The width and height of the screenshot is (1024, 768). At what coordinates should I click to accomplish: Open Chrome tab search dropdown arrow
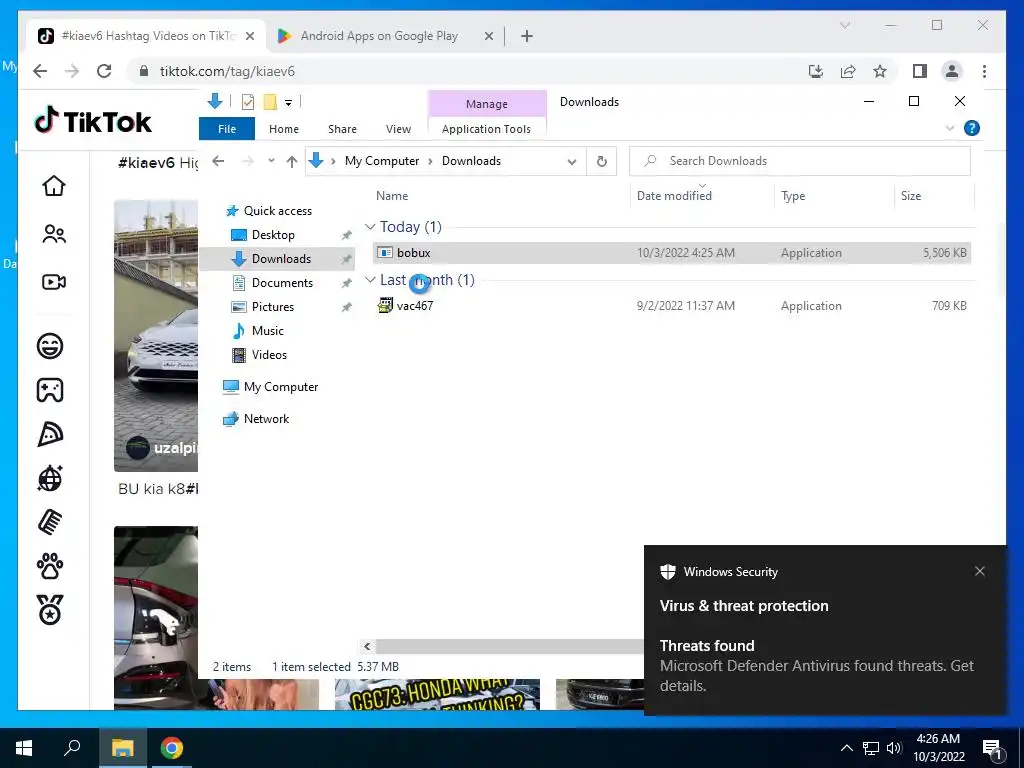(x=844, y=25)
